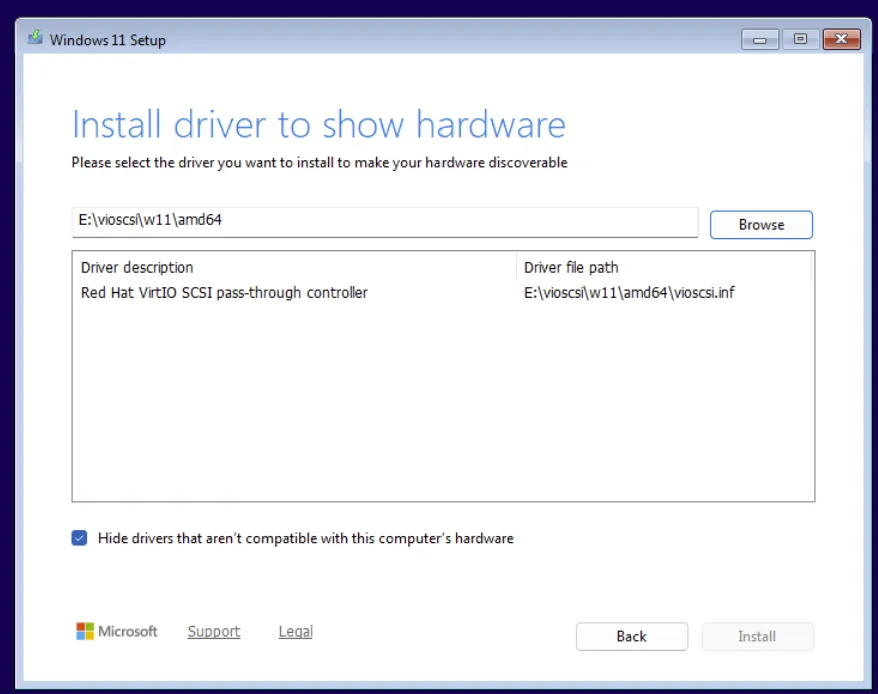Click the Browse button
Image resolution: width=878 pixels, height=694 pixels.
pyautogui.click(x=761, y=225)
